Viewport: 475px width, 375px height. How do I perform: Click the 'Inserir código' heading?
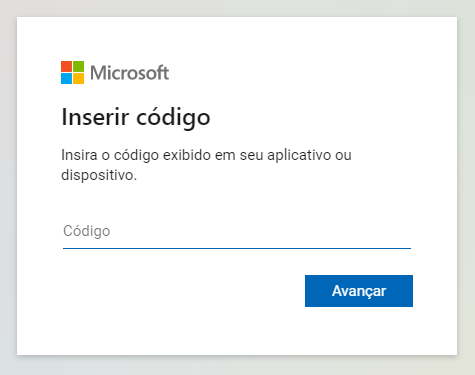[136, 118]
